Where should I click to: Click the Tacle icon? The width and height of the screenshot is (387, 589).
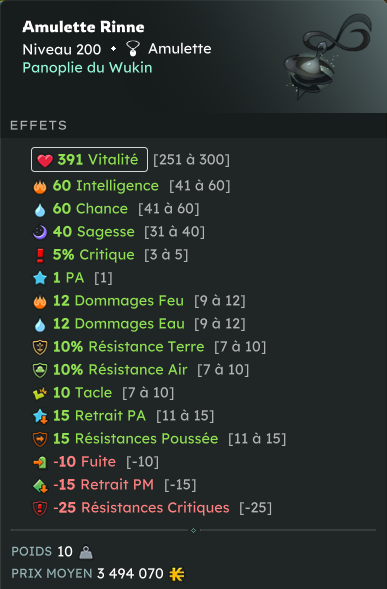40,393
